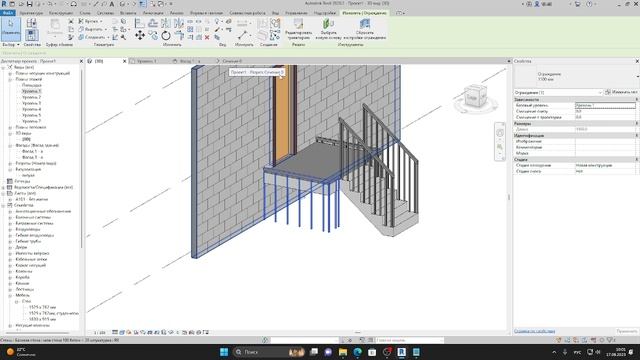This screenshot has width=640, height=360.
Task: Open the Файл tab
Action: [8, 13]
